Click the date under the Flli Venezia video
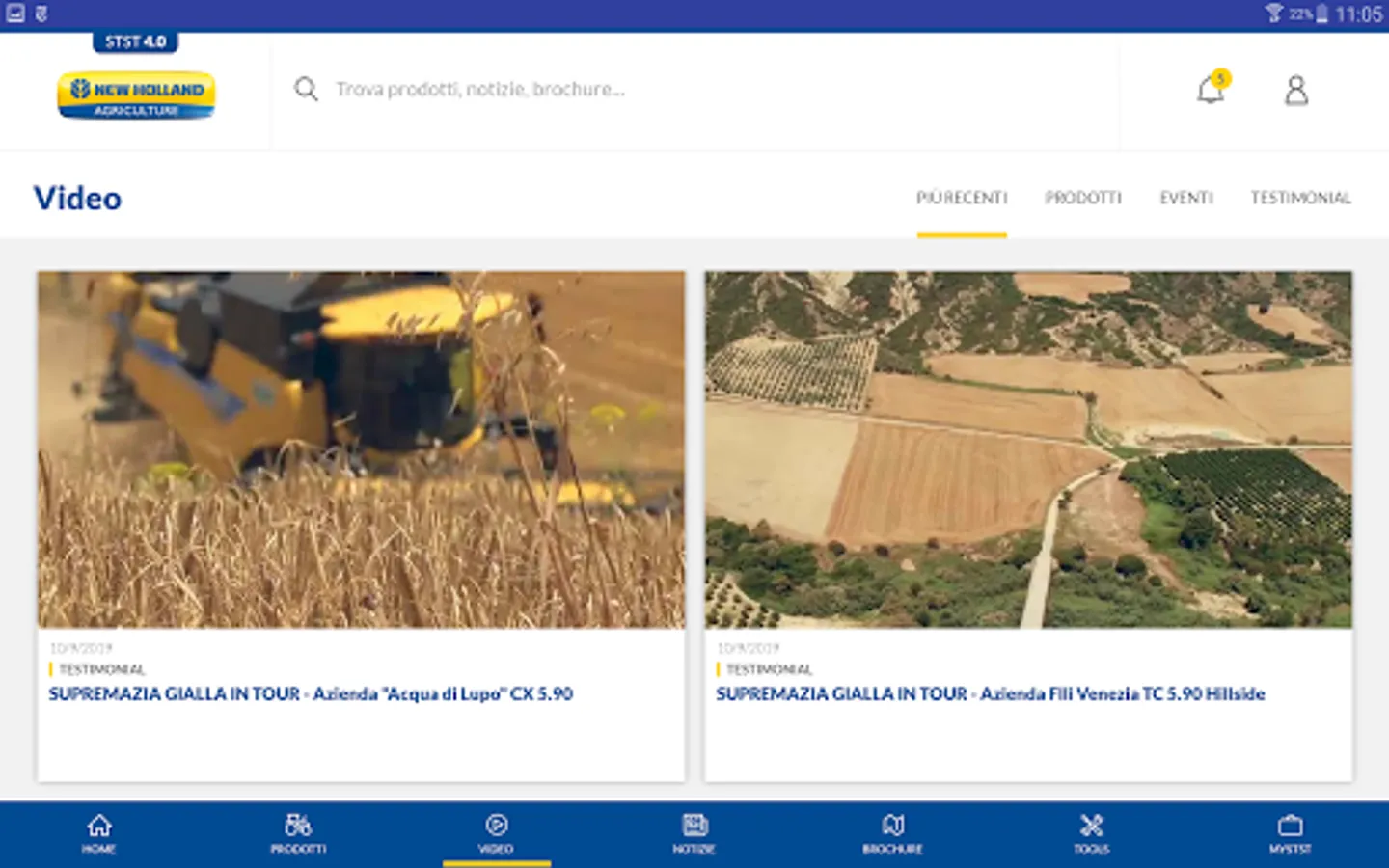The image size is (1389, 868). (749, 648)
